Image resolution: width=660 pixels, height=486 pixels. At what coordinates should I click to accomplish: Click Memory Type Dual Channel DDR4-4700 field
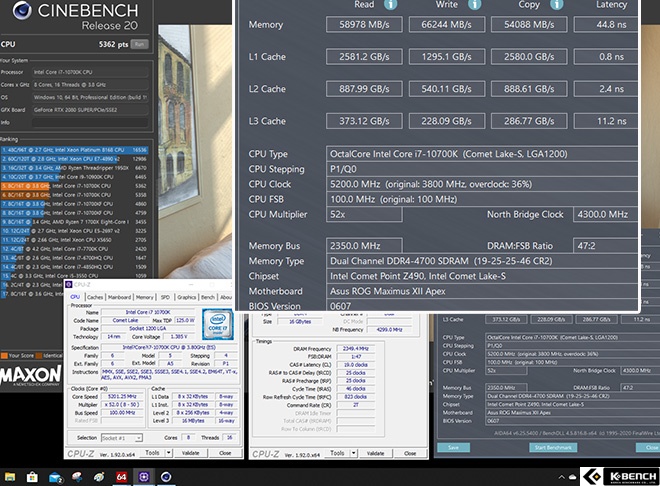click(x=482, y=261)
